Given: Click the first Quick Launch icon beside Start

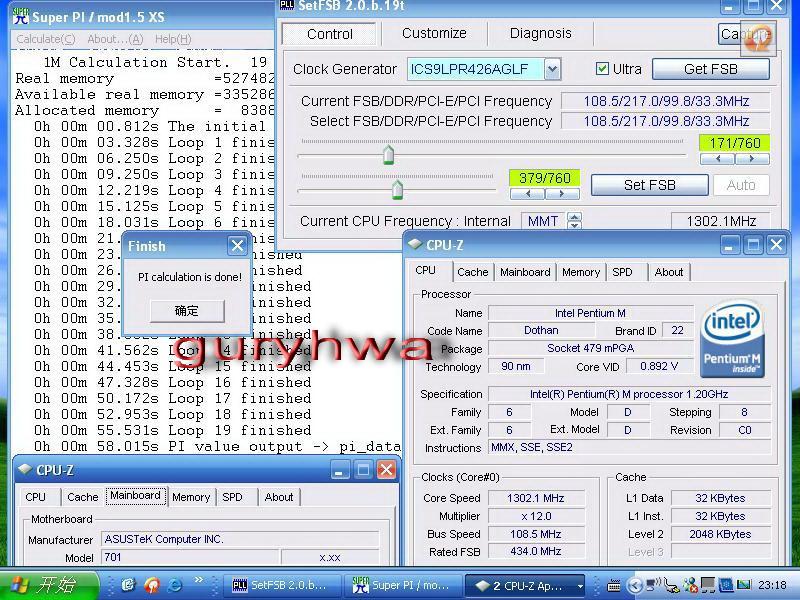Looking at the screenshot, I should tap(128, 585).
